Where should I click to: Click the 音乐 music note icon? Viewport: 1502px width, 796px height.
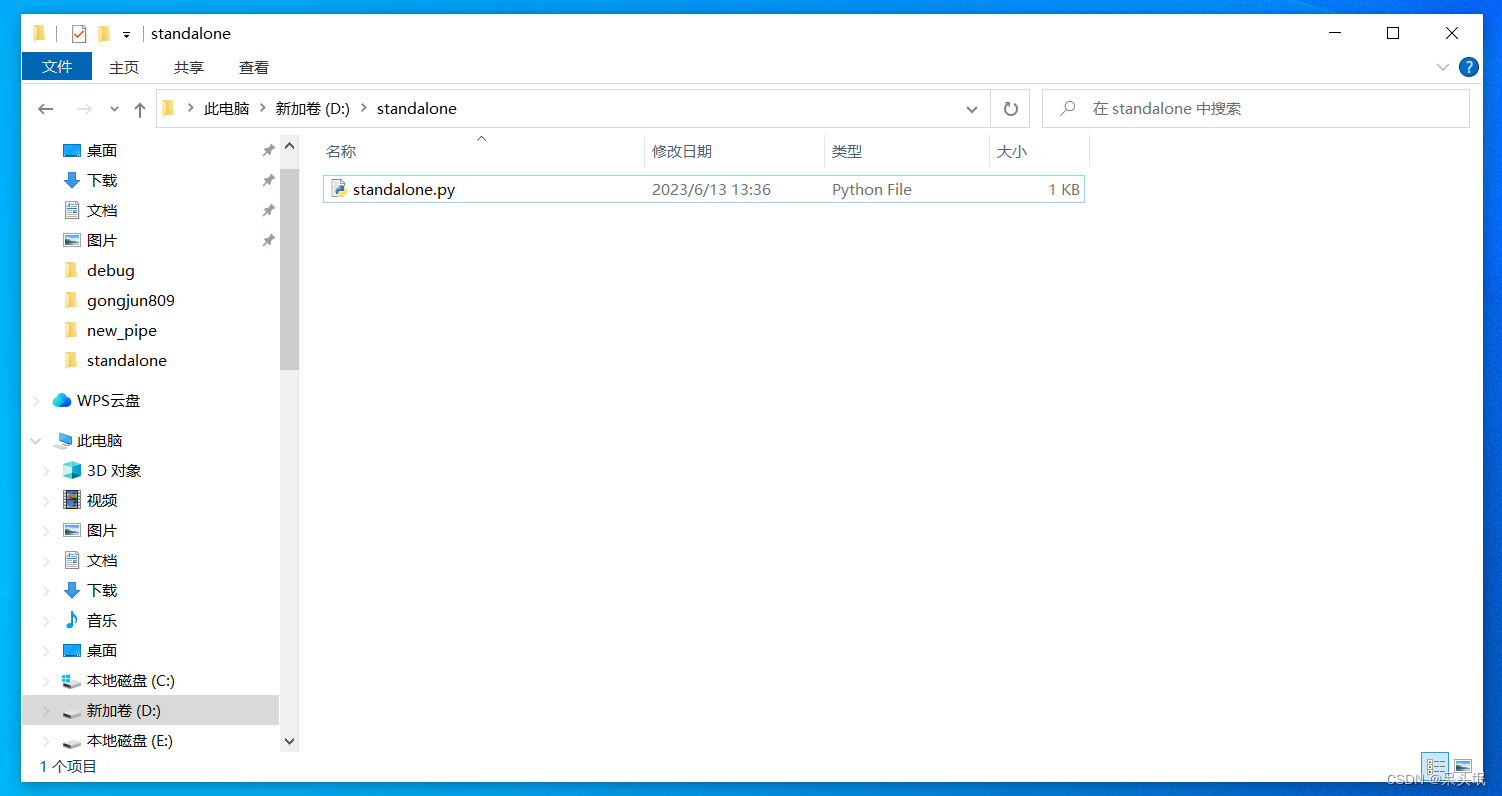tap(71, 620)
